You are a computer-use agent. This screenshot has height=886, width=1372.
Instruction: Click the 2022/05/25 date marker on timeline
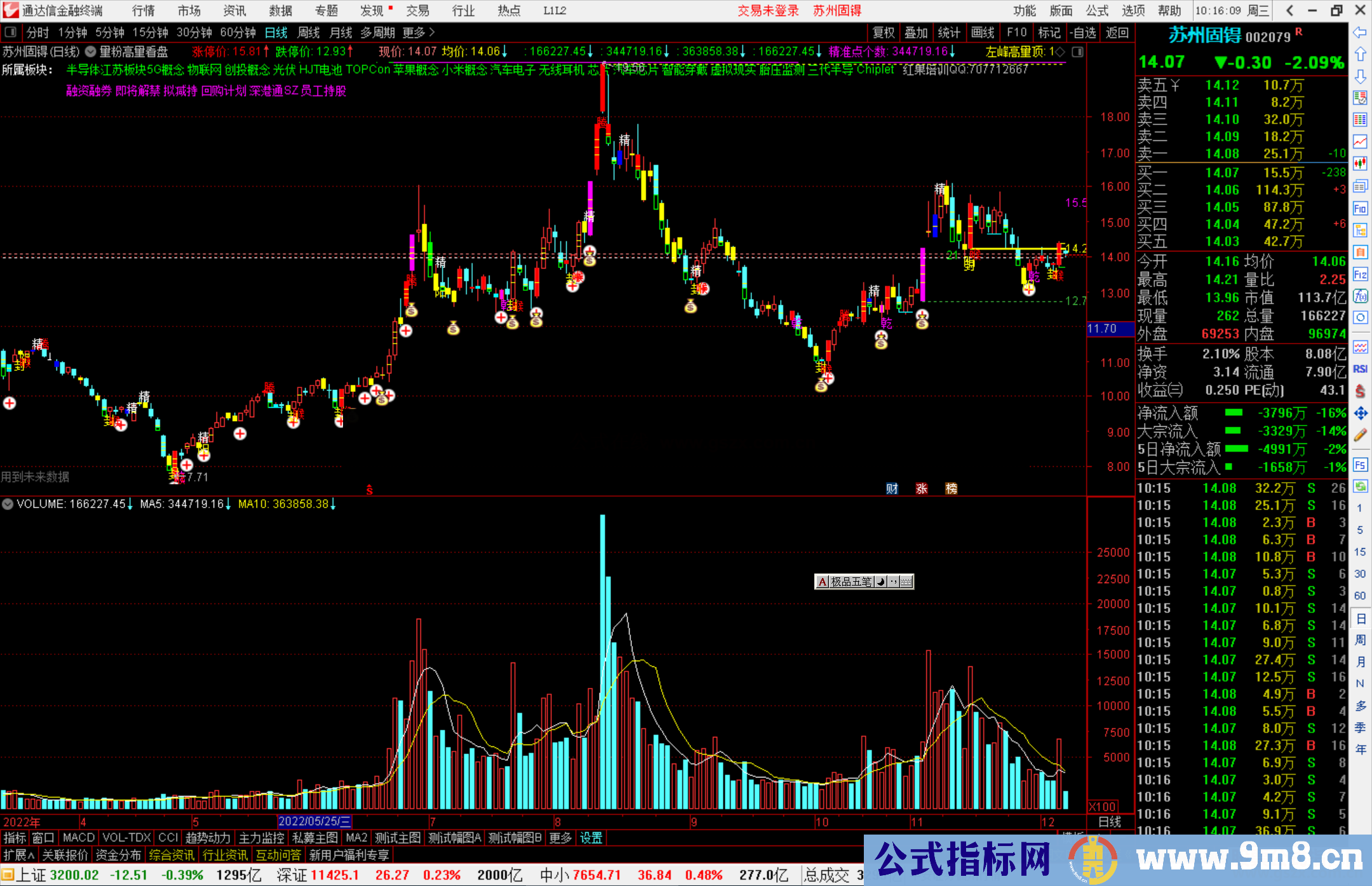(x=314, y=821)
